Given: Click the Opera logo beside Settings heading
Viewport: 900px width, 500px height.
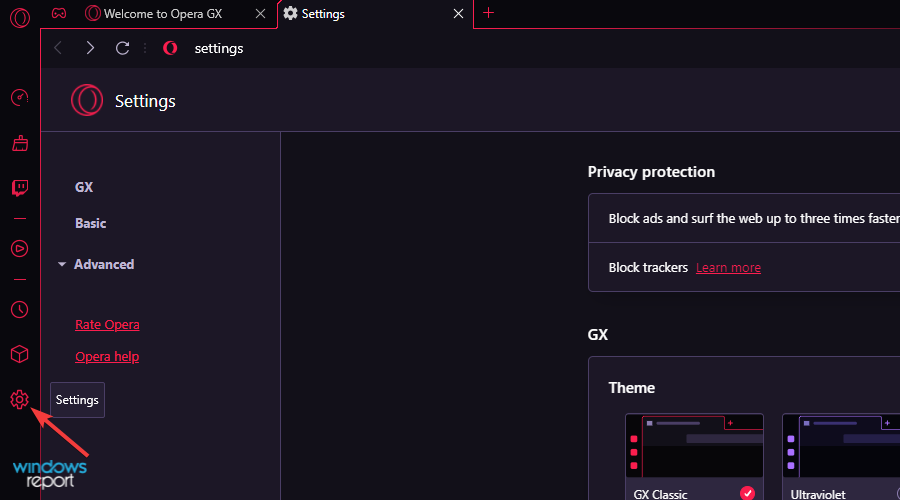Looking at the screenshot, I should tap(87, 100).
